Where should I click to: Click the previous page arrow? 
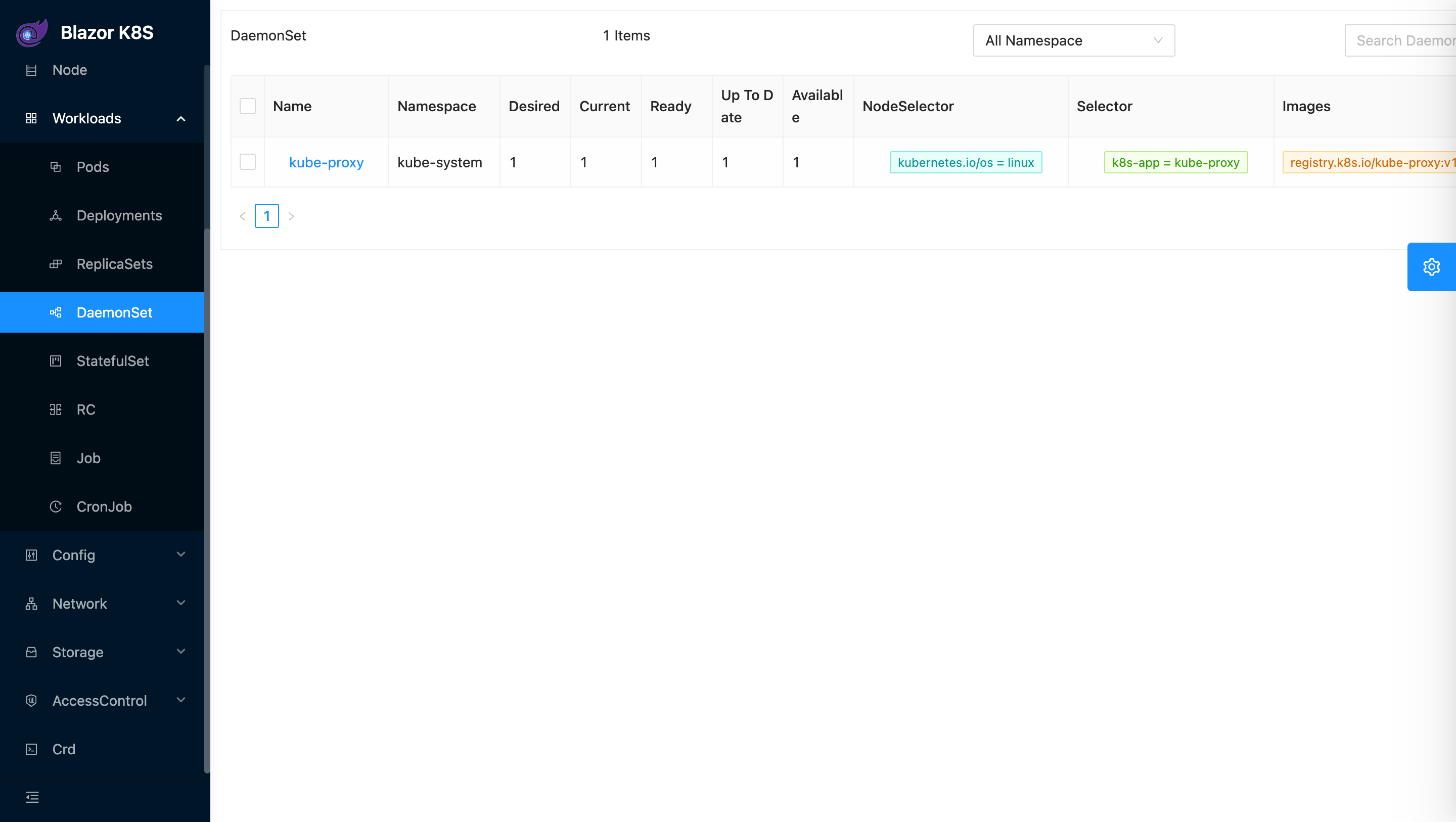point(243,216)
